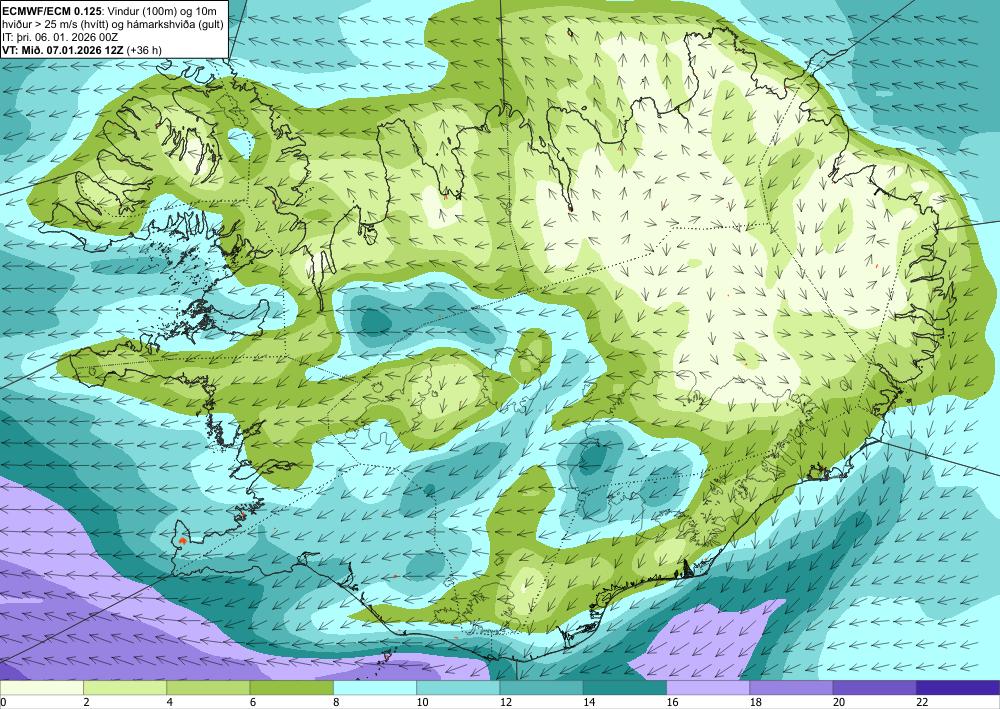The image size is (1000, 709).
Task: Click the light cyan 8–10 legend swatch
Action: tap(375, 688)
